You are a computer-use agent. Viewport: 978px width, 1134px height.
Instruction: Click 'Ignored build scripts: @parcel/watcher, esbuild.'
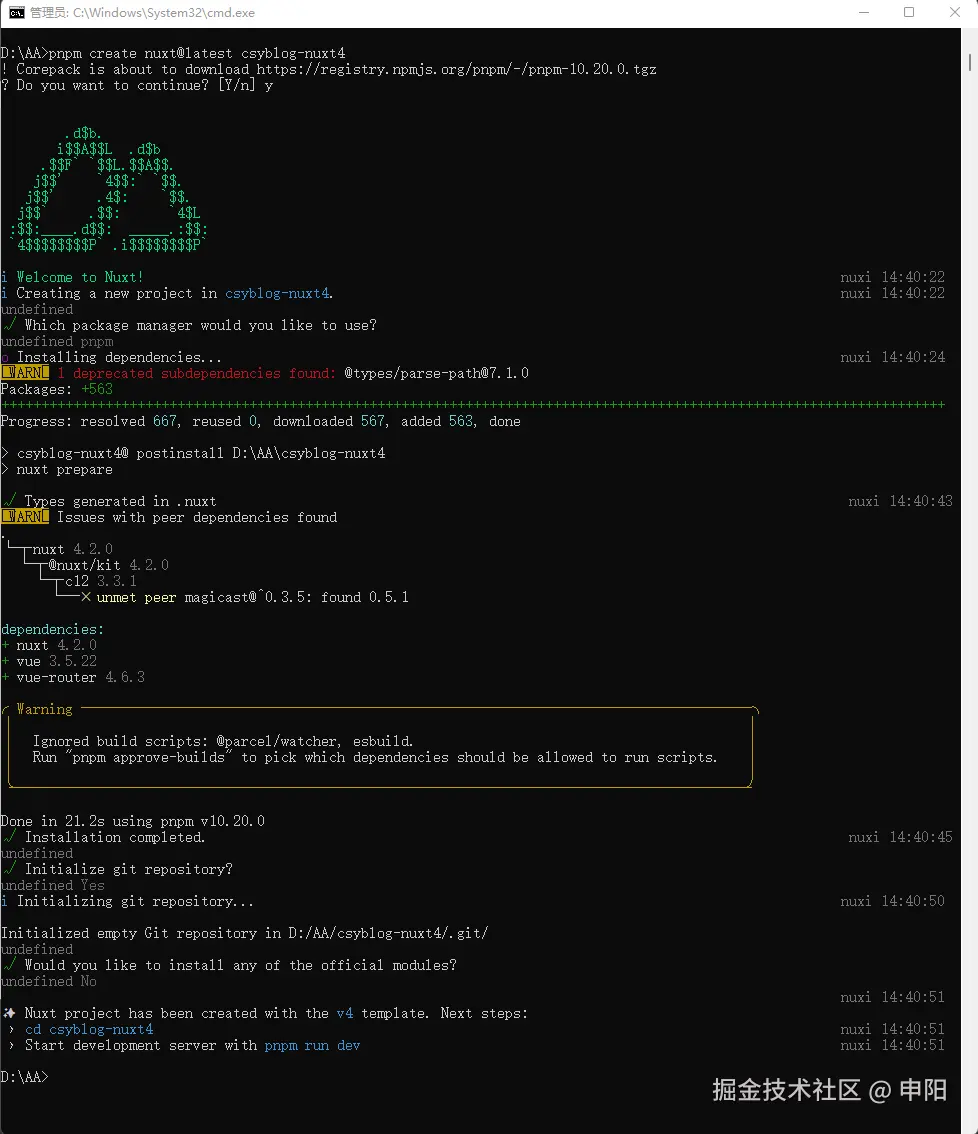(223, 741)
